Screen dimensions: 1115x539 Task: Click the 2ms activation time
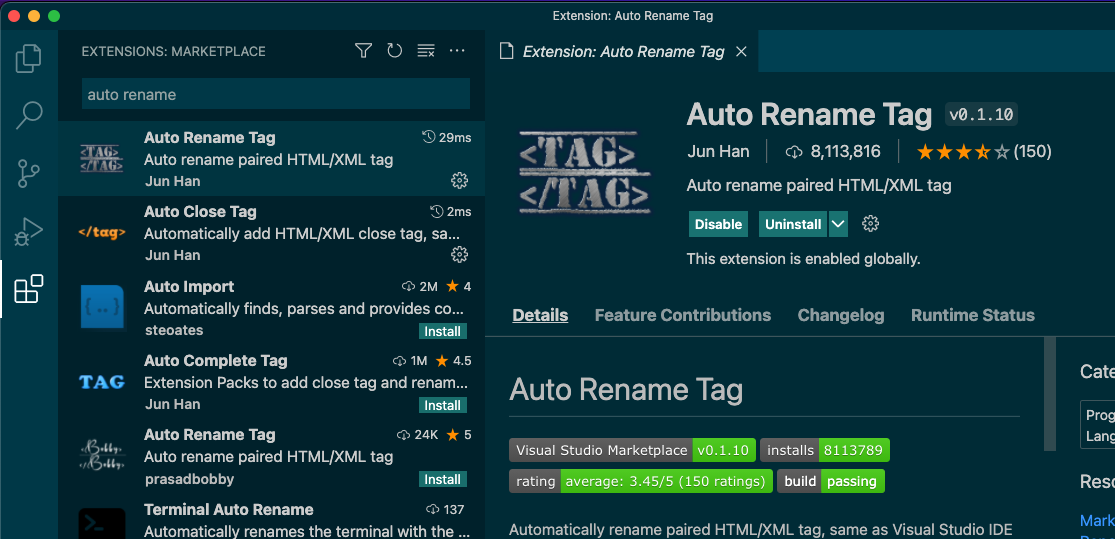coord(451,211)
